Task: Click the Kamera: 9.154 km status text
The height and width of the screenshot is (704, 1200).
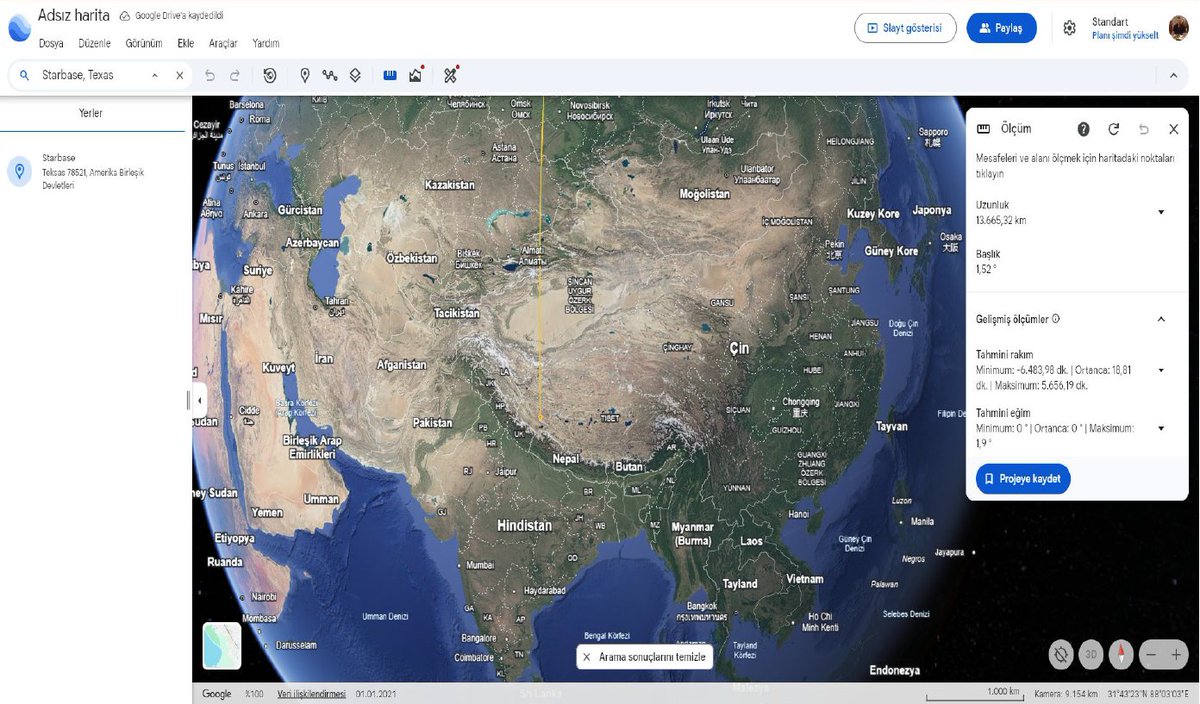Action: pyautogui.click(x=1065, y=694)
